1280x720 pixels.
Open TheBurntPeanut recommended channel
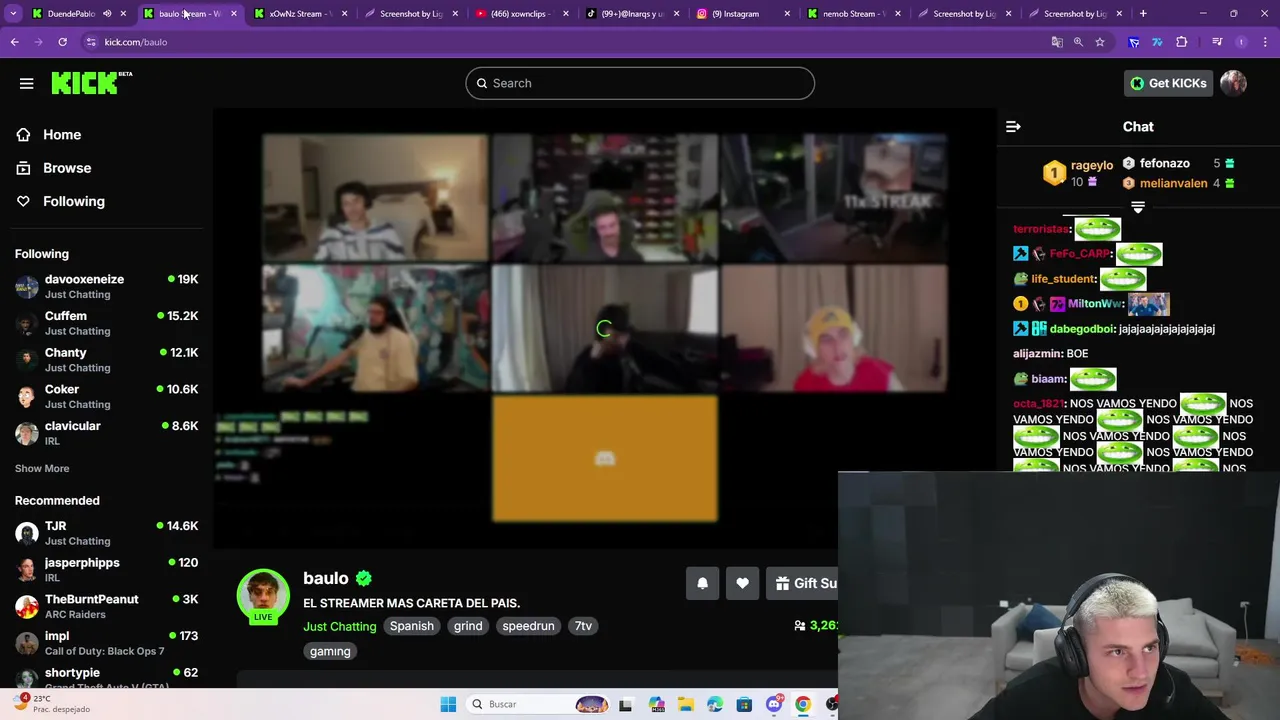point(106,606)
